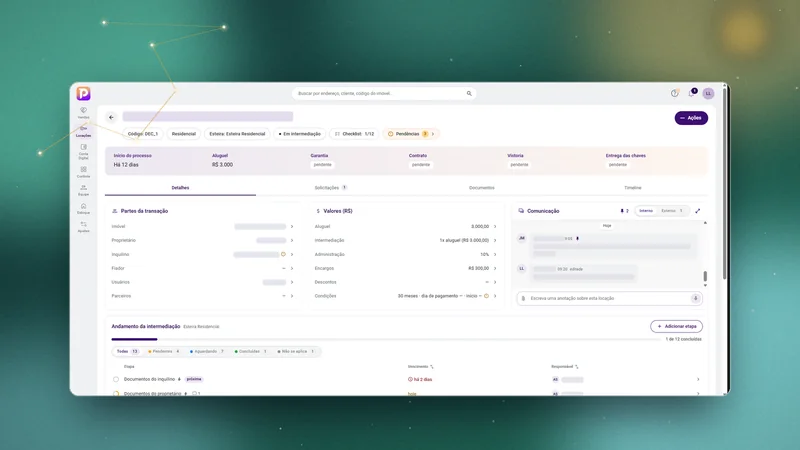800x450 pixels.
Task: Click the Contrato pendente badge
Action: tap(421, 165)
